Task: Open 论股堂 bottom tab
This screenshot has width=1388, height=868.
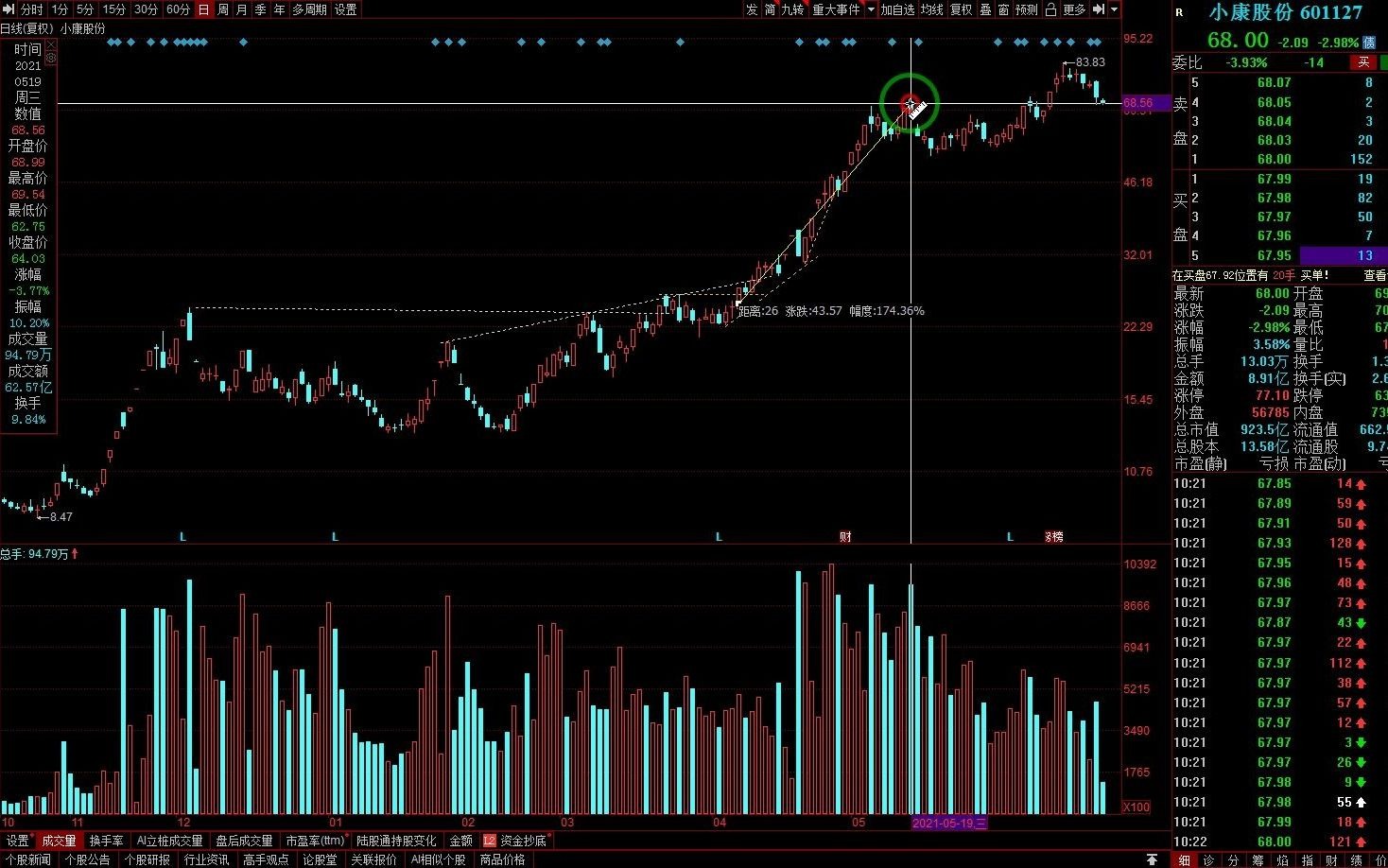Action: pyautogui.click(x=320, y=859)
